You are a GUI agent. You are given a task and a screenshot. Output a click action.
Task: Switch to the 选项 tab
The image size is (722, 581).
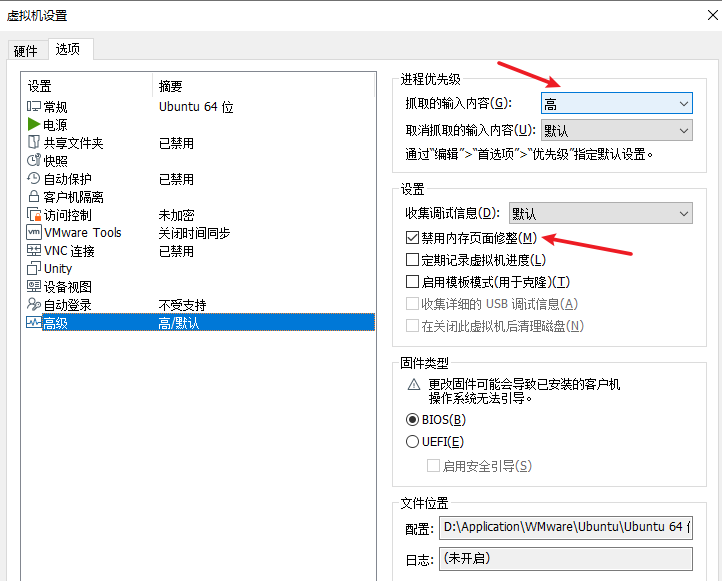[x=69, y=49]
